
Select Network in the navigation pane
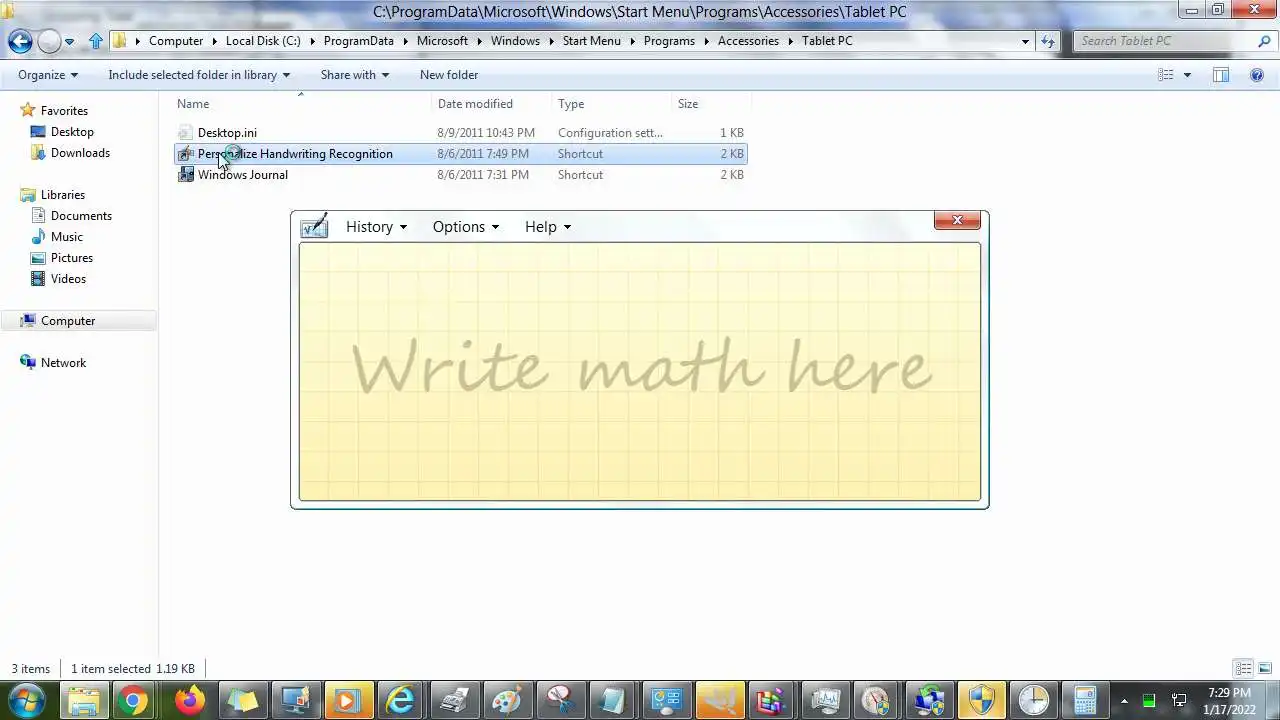click(x=63, y=363)
